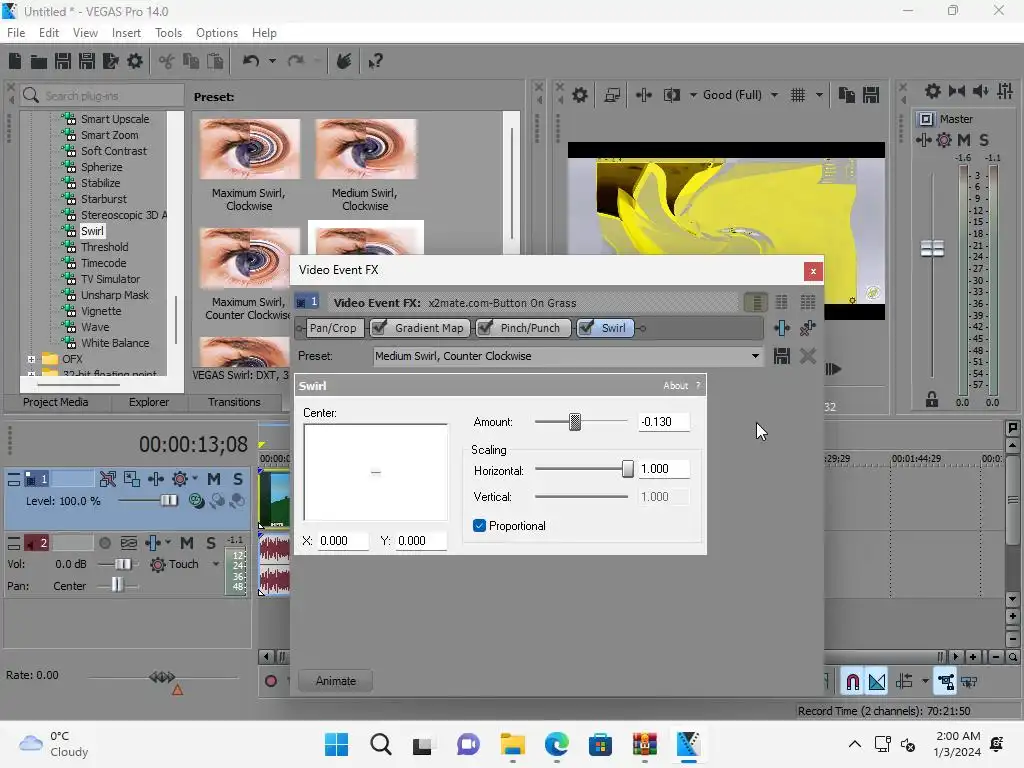Remove selected plug-in from FX chain
This screenshot has width=1024, height=768.
808,328
